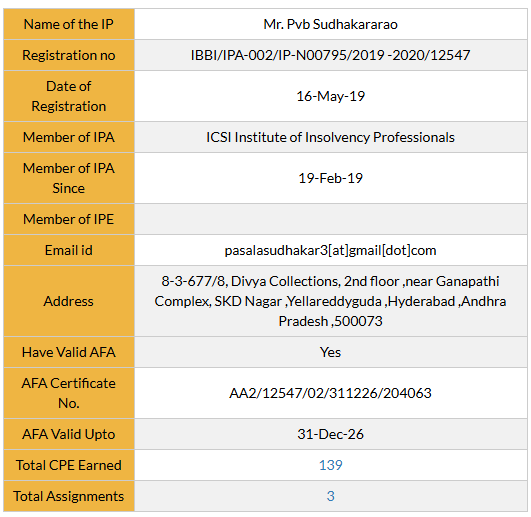Click the Total Assignments label cell
Image resolution: width=531 pixels, height=517 pixels.
click(x=69, y=496)
